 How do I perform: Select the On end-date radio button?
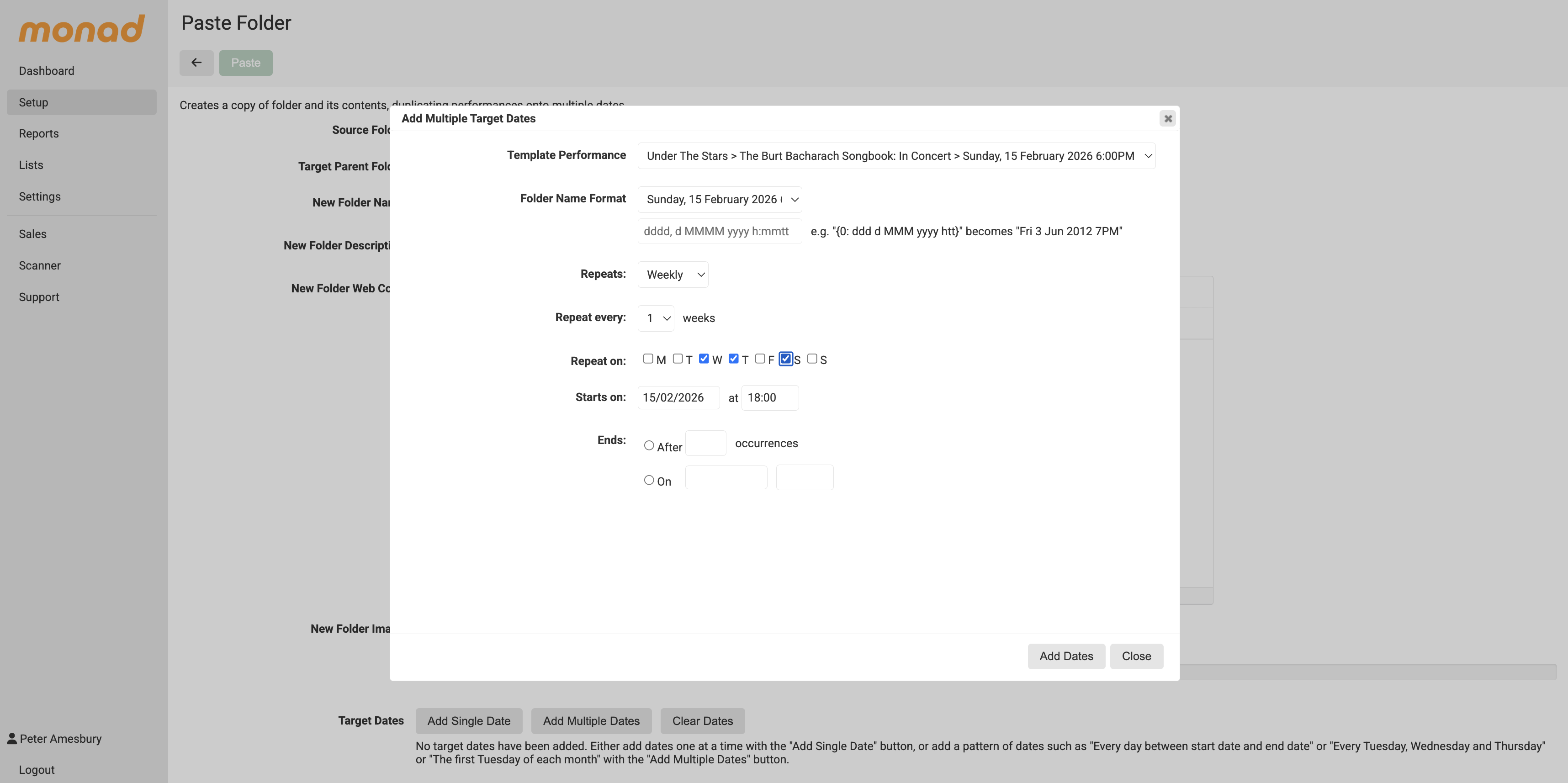[649, 480]
